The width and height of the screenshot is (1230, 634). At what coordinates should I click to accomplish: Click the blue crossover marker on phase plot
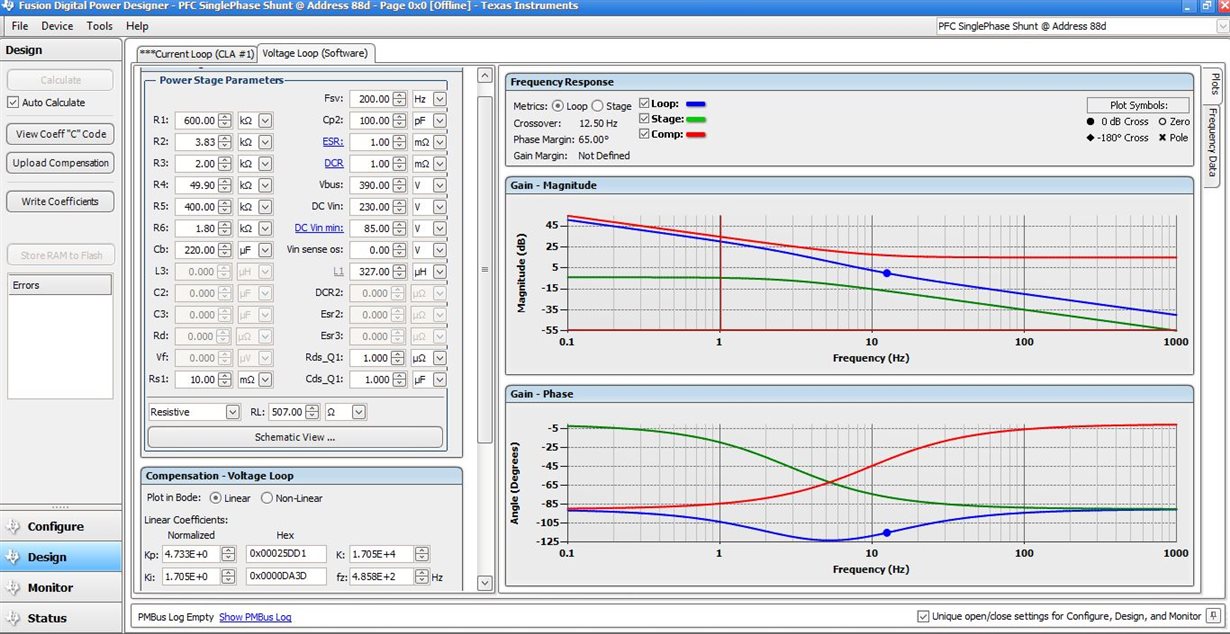[x=886, y=532]
